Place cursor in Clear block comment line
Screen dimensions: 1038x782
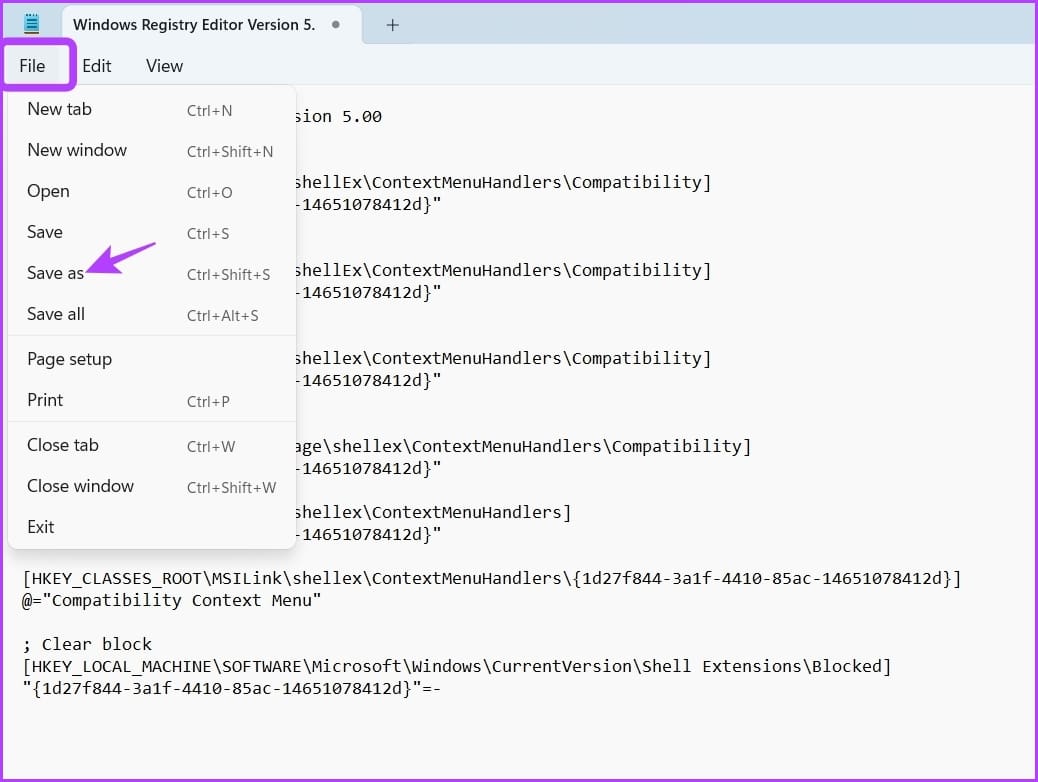pos(87,644)
